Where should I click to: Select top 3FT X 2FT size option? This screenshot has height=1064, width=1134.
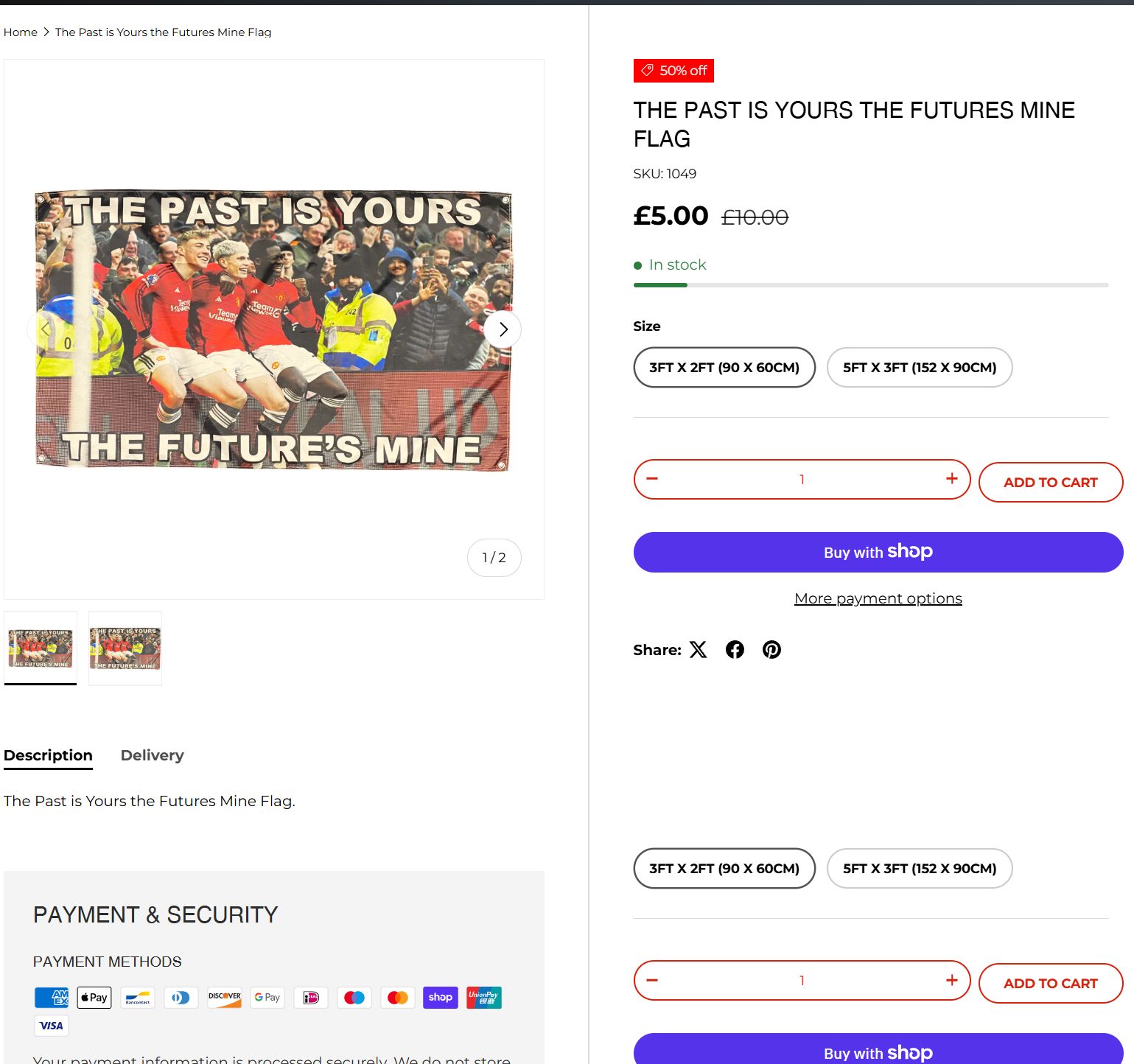click(724, 367)
